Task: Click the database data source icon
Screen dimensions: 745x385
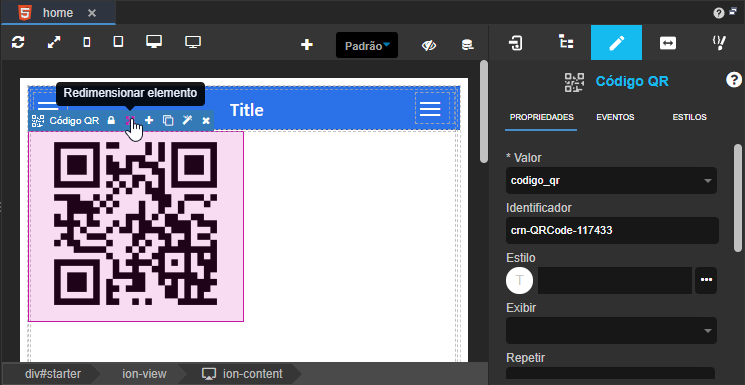Action: point(468,45)
